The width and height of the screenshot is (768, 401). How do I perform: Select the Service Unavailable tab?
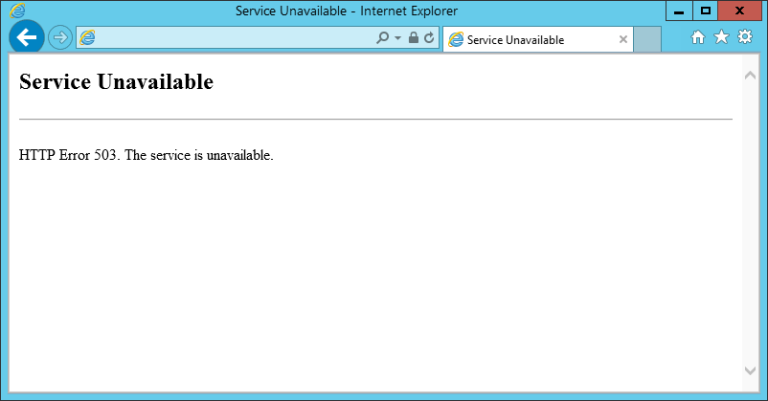point(538,40)
